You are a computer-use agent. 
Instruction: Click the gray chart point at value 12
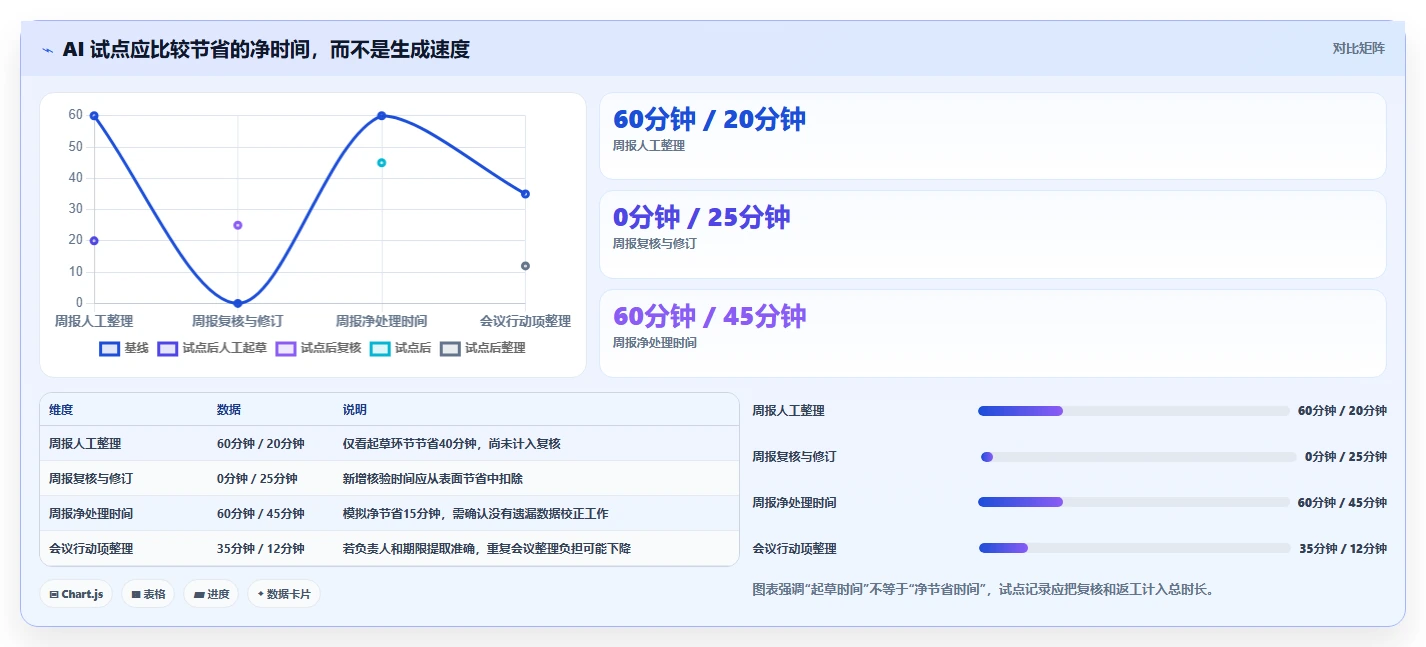coord(525,266)
